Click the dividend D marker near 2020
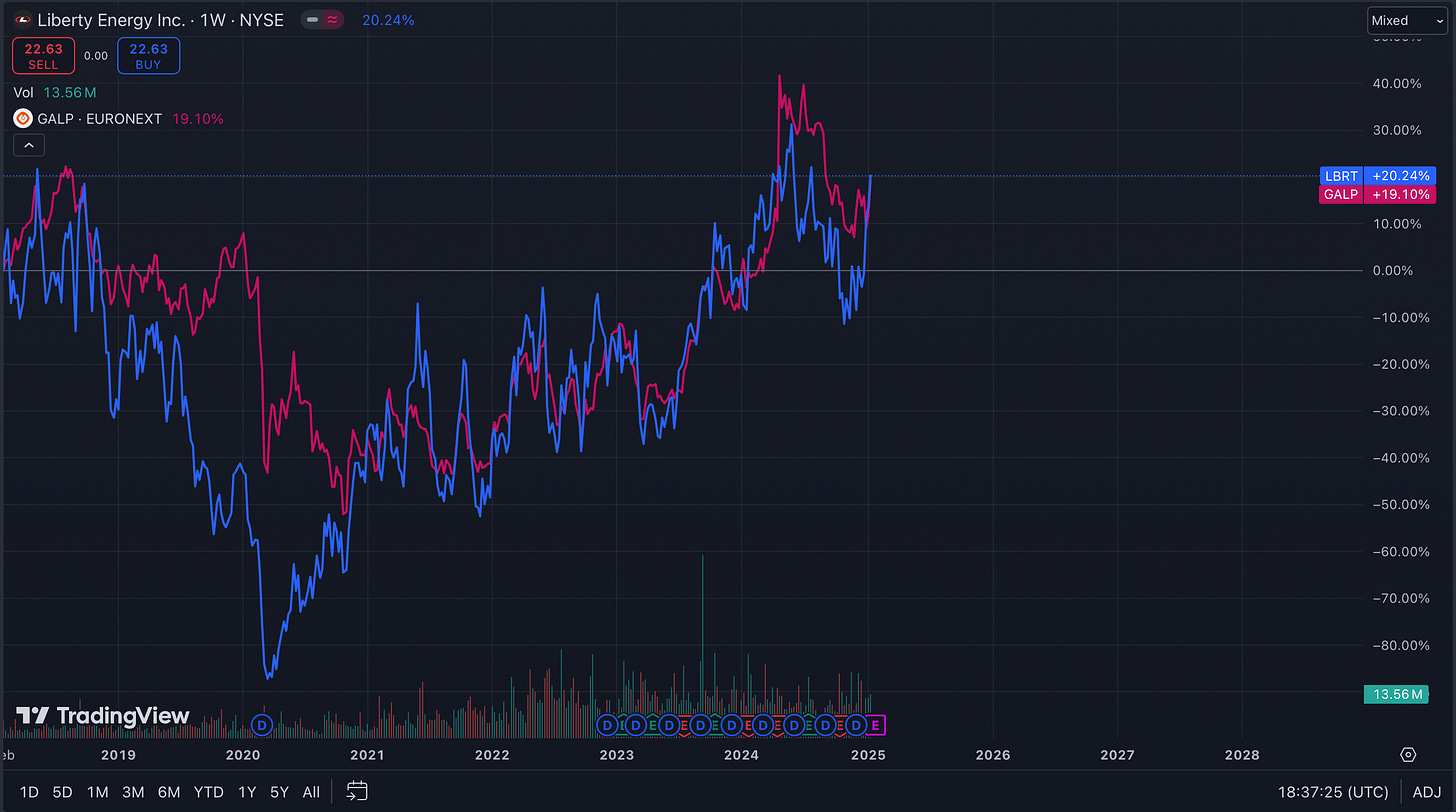 tap(262, 724)
